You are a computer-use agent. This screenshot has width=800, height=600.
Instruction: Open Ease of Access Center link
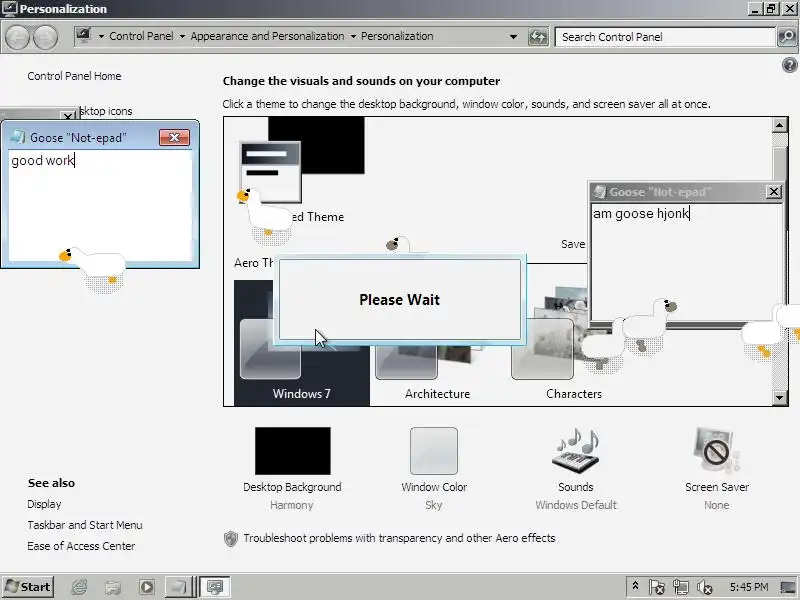81,546
